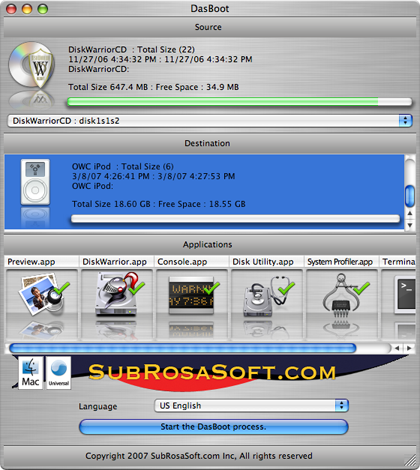Select the Preview.app icon
420x470 pixels.
click(x=42, y=295)
